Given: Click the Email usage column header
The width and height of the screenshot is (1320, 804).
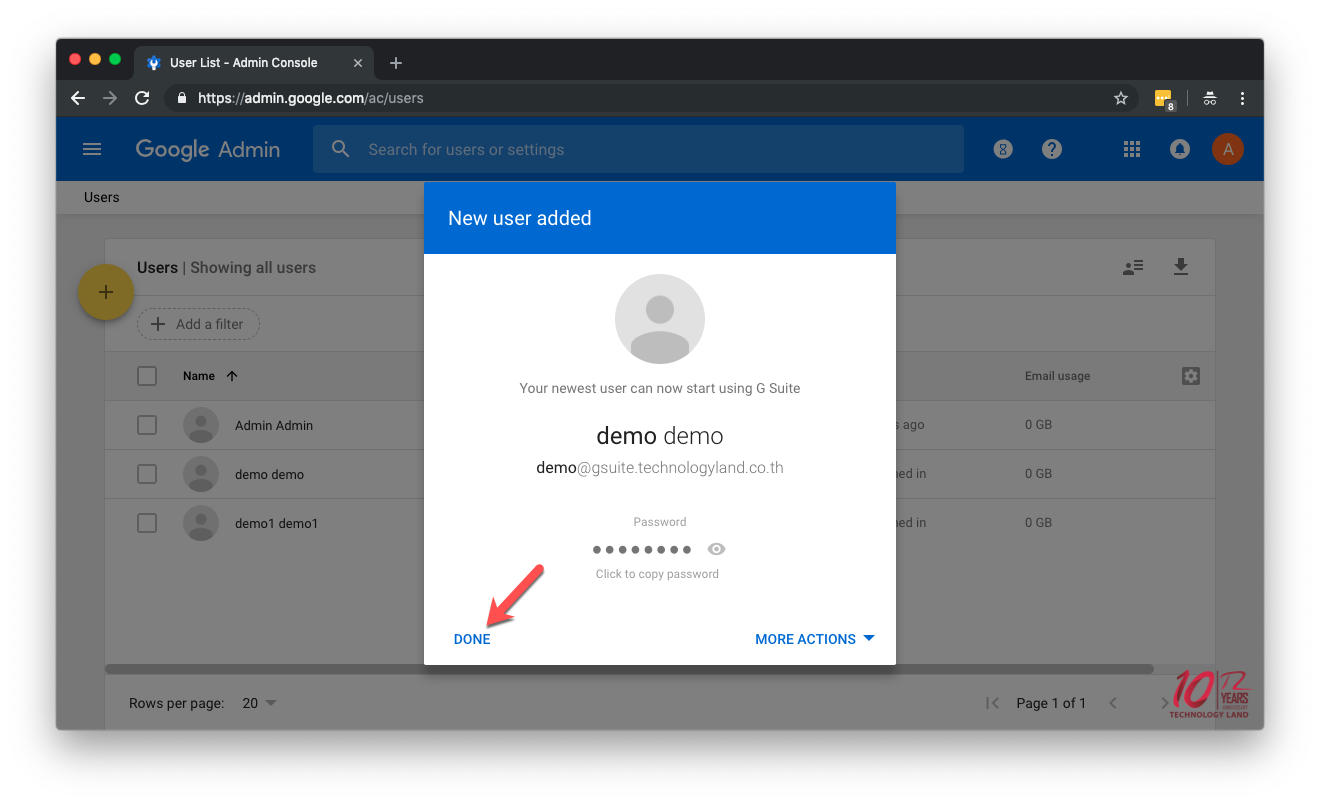Looking at the screenshot, I should (x=1057, y=376).
